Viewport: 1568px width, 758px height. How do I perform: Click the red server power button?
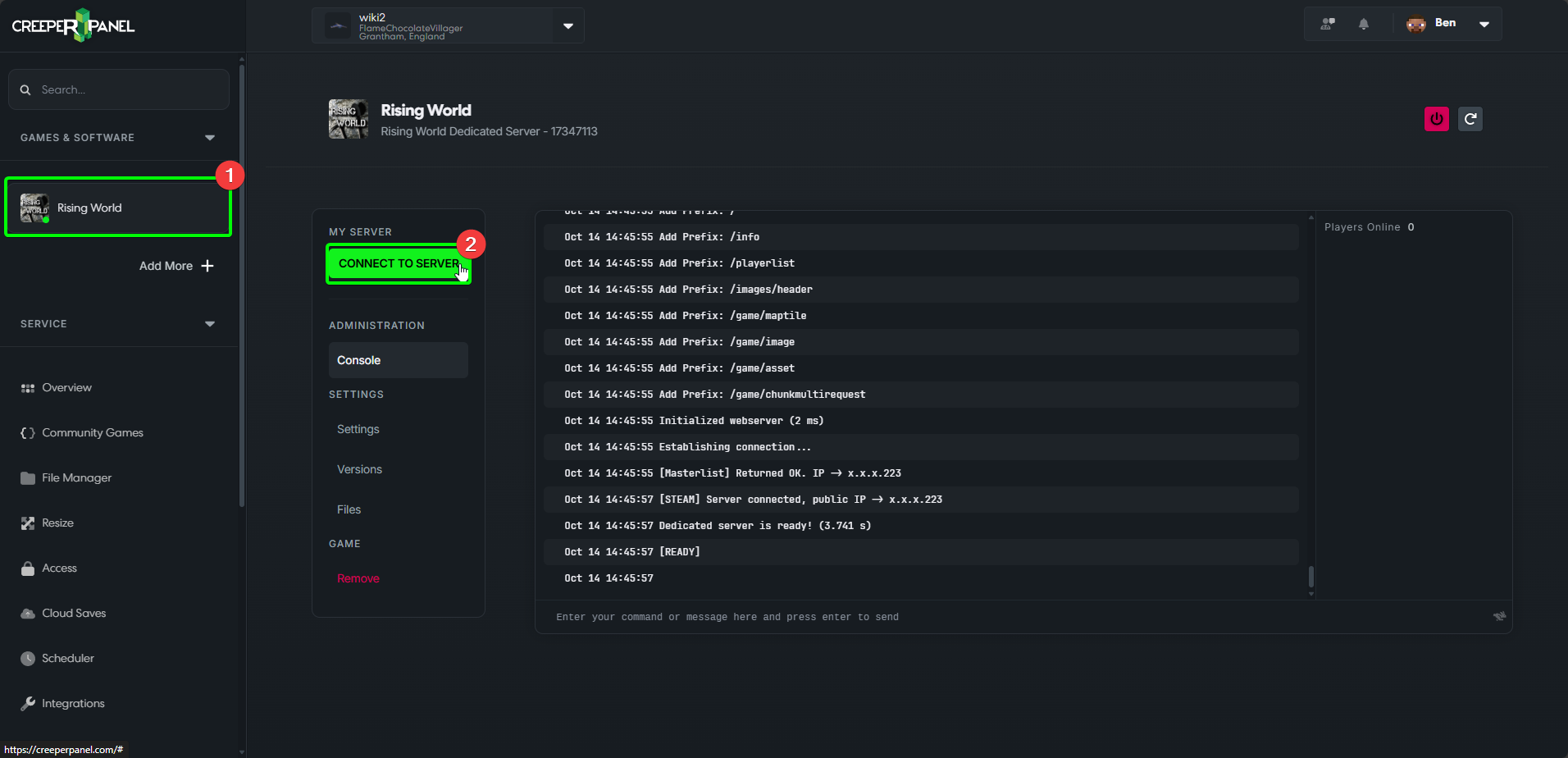[1436, 119]
